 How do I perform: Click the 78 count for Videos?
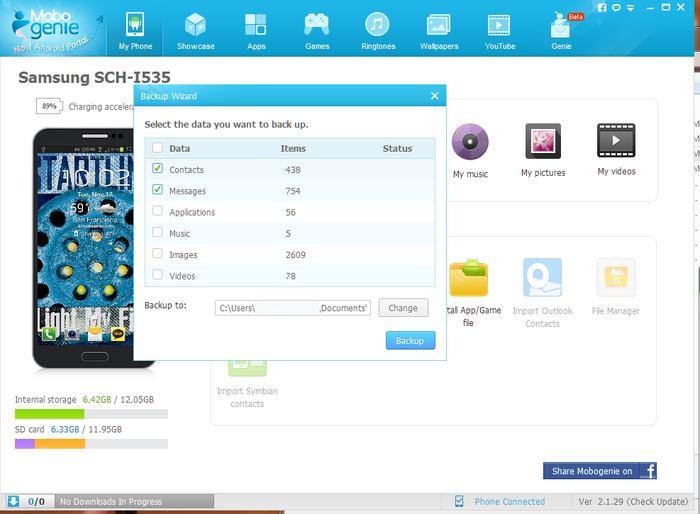click(x=291, y=276)
